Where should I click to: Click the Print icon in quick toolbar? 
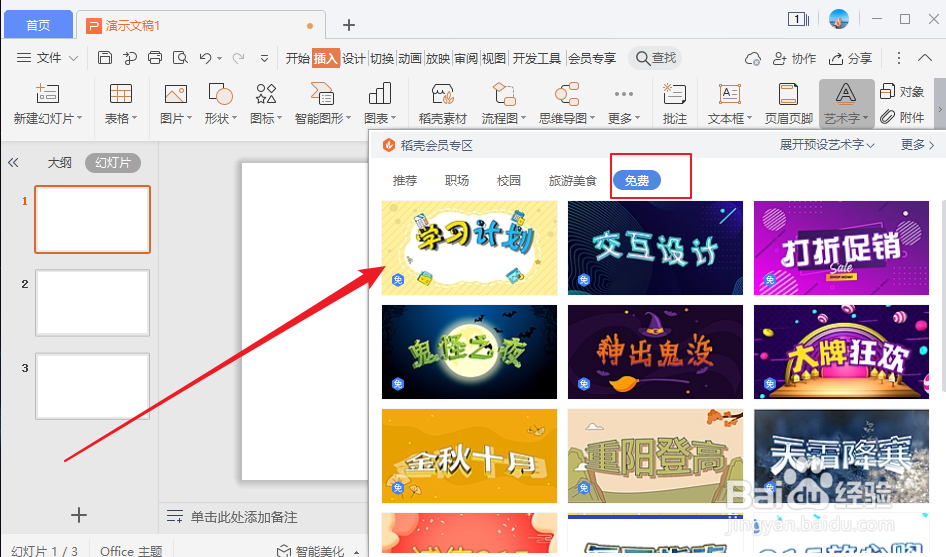(x=155, y=58)
